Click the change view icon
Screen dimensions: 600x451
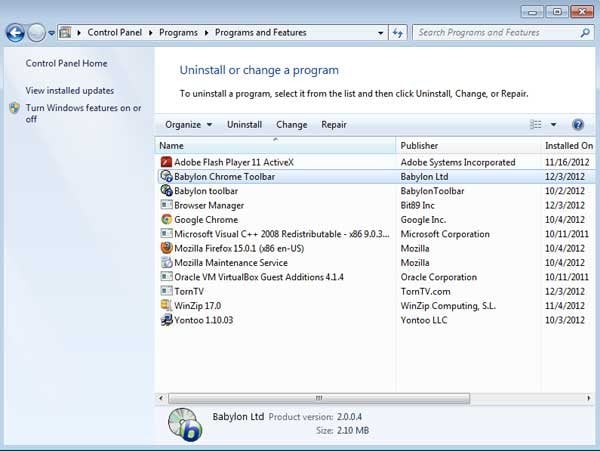tap(535, 124)
